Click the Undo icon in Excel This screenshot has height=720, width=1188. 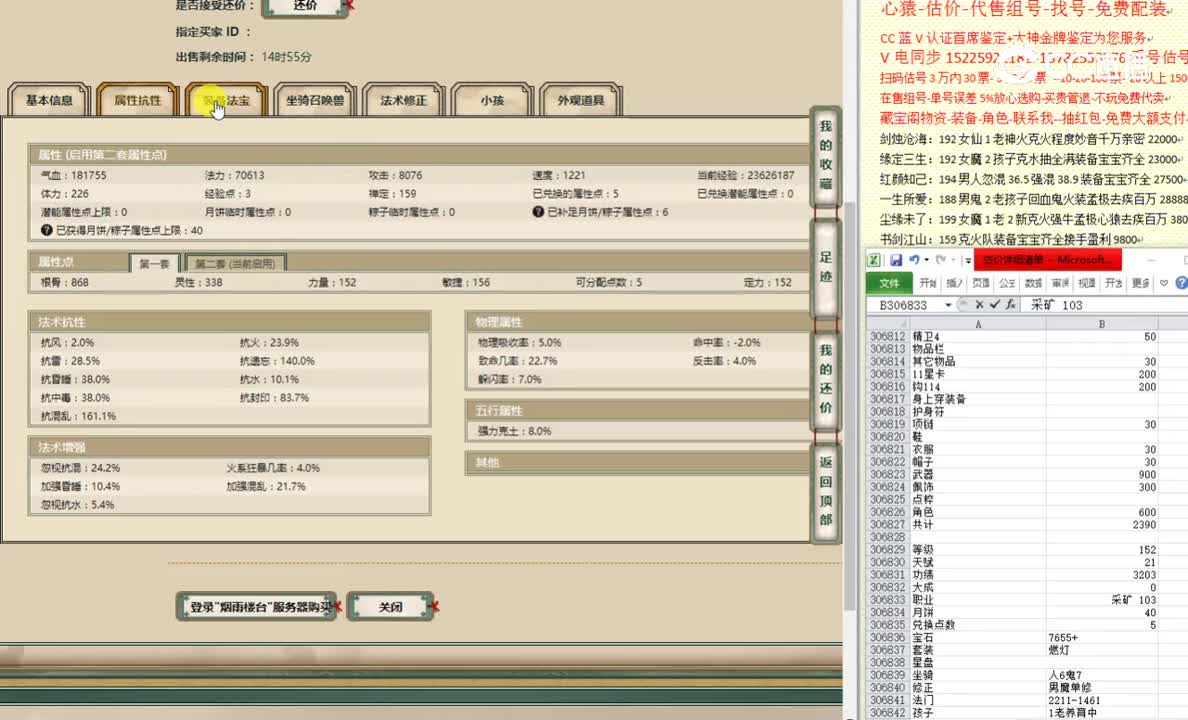point(915,261)
